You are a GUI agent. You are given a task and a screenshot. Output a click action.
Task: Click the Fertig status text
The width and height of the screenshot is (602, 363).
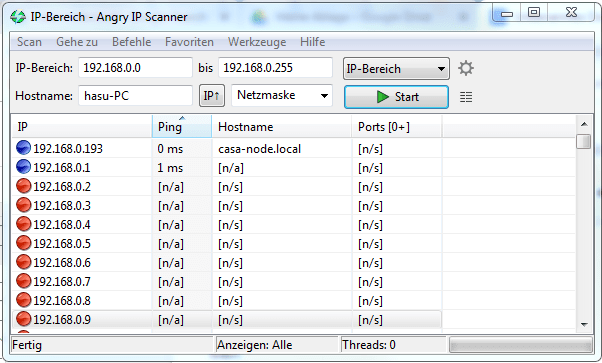(x=27, y=345)
